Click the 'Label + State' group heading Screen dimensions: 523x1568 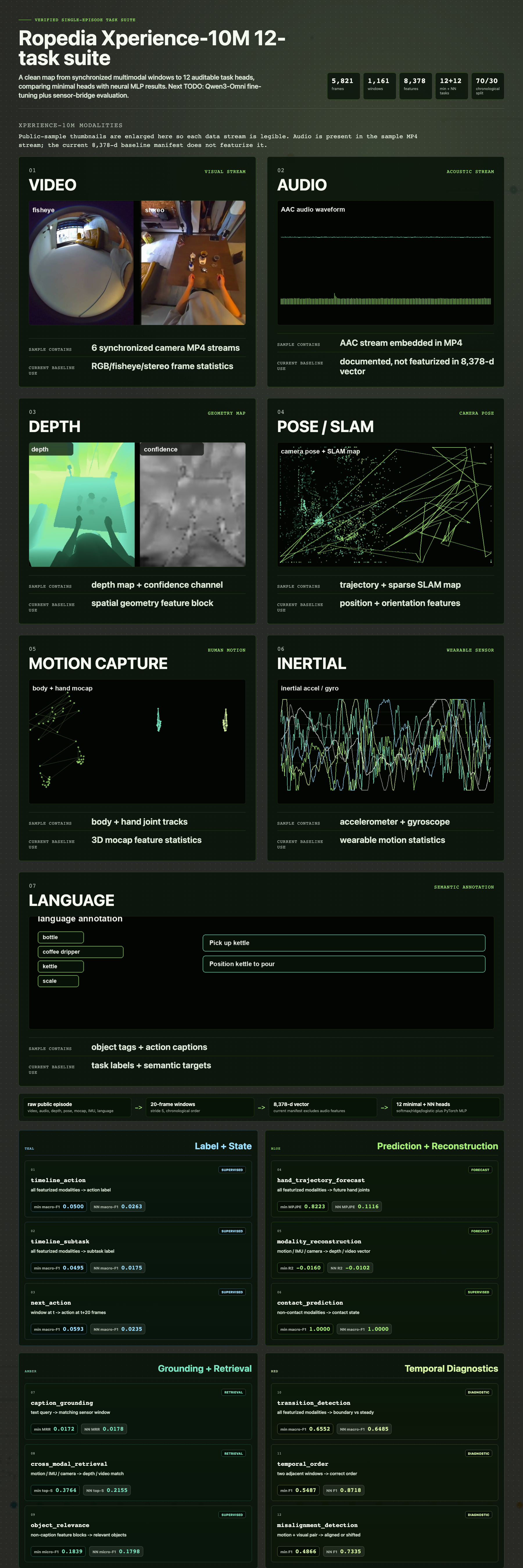click(223, 1146)
